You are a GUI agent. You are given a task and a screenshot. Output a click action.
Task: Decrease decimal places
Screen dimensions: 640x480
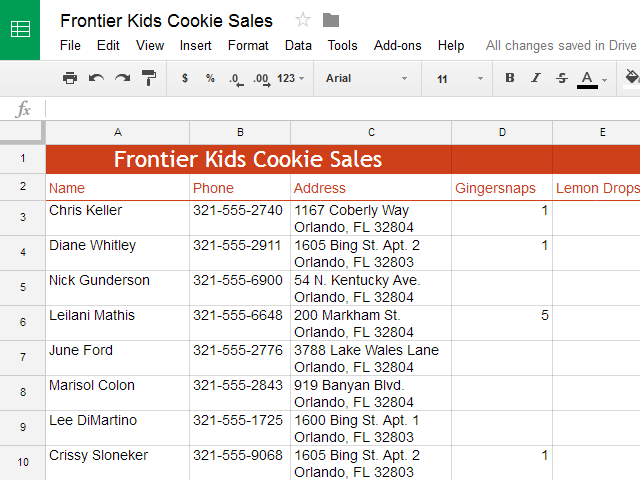click(x=235, y=78)
